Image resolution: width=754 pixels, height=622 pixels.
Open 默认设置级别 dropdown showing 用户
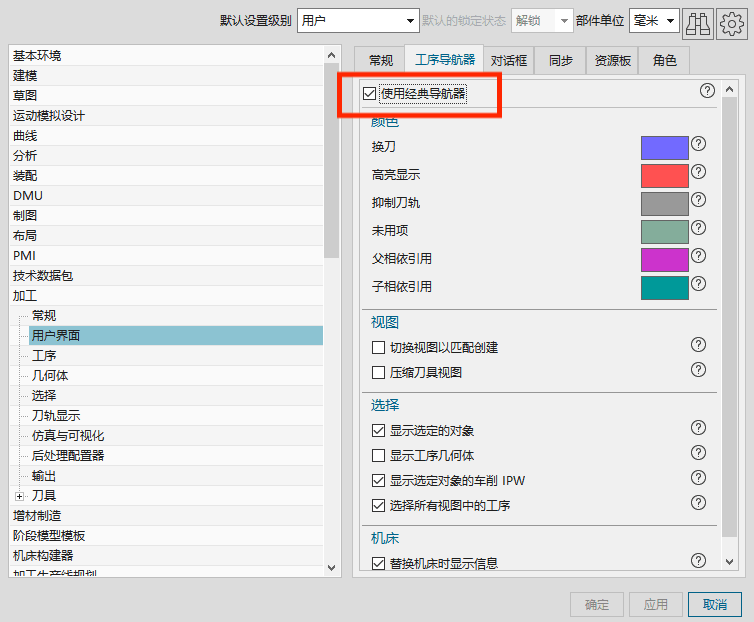tap(358, 21)
